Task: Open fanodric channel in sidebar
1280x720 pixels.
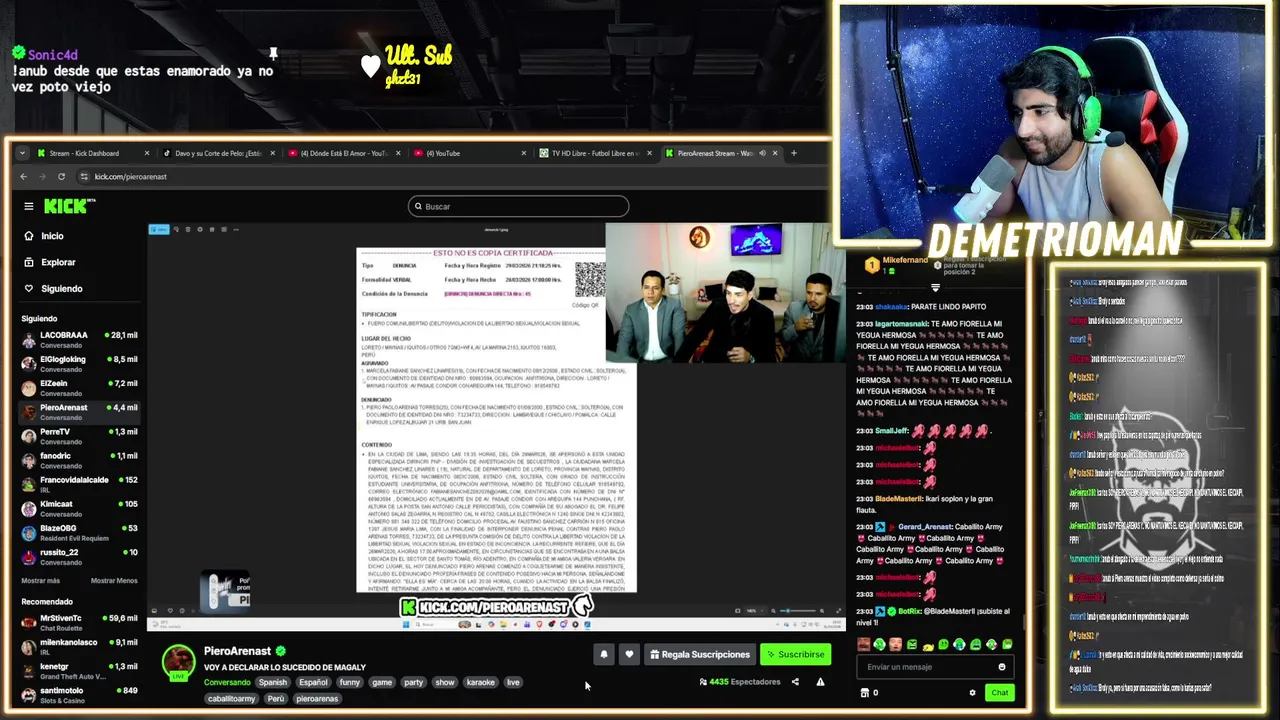Action: 79,460
